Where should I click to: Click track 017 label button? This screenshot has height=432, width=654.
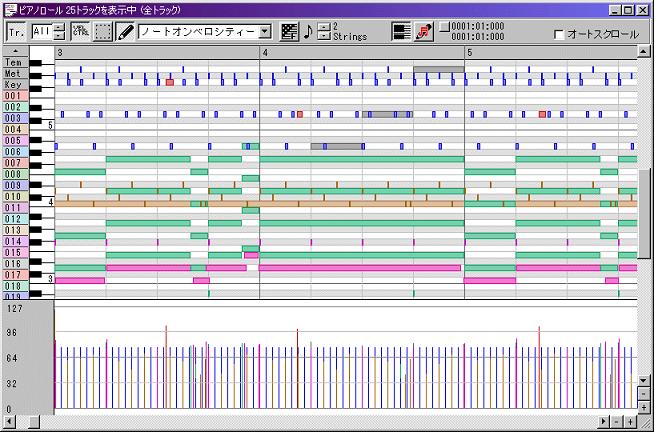coord(14,274)
